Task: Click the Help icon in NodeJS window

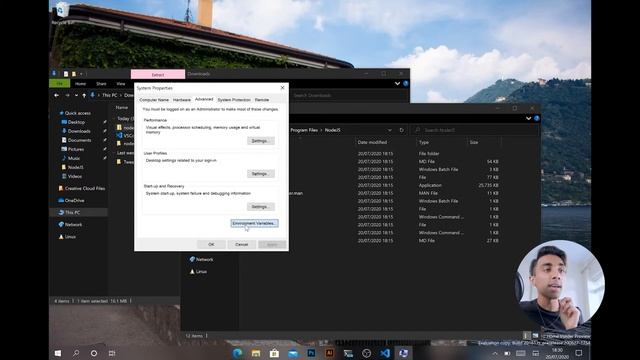Action: point(537,118)
